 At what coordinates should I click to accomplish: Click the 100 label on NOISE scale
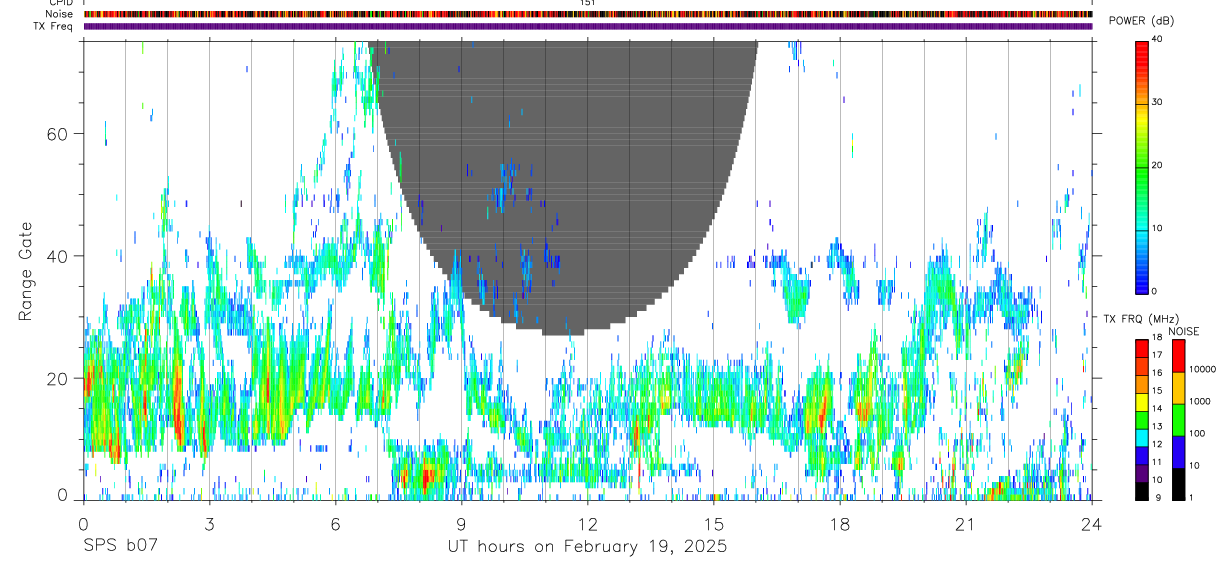1195,433
